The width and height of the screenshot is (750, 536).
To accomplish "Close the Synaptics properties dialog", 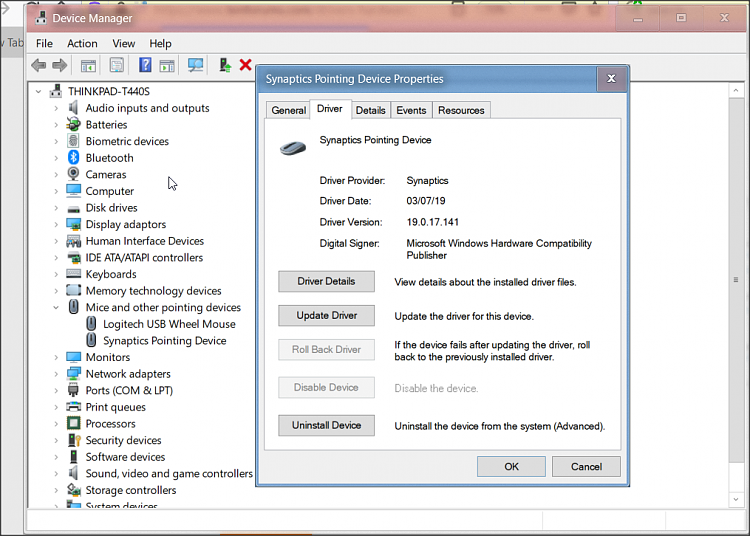I will coord(611,79).
